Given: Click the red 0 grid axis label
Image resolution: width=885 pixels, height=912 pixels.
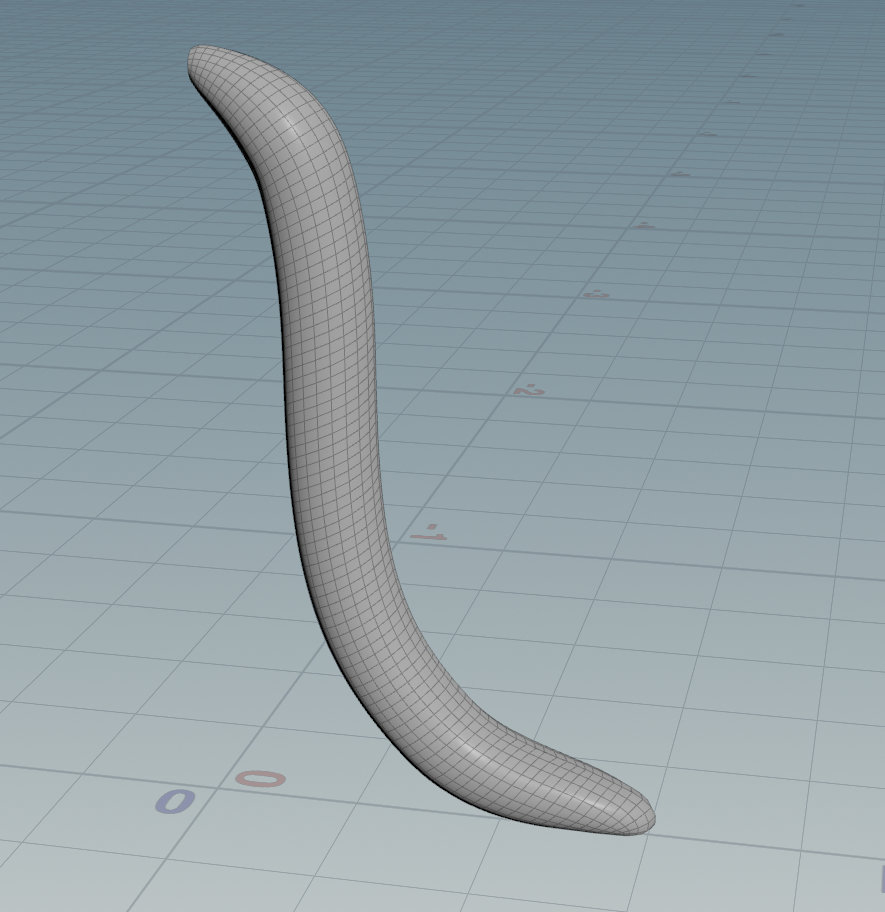Looking at the screenshot, I should coord(260,778).
